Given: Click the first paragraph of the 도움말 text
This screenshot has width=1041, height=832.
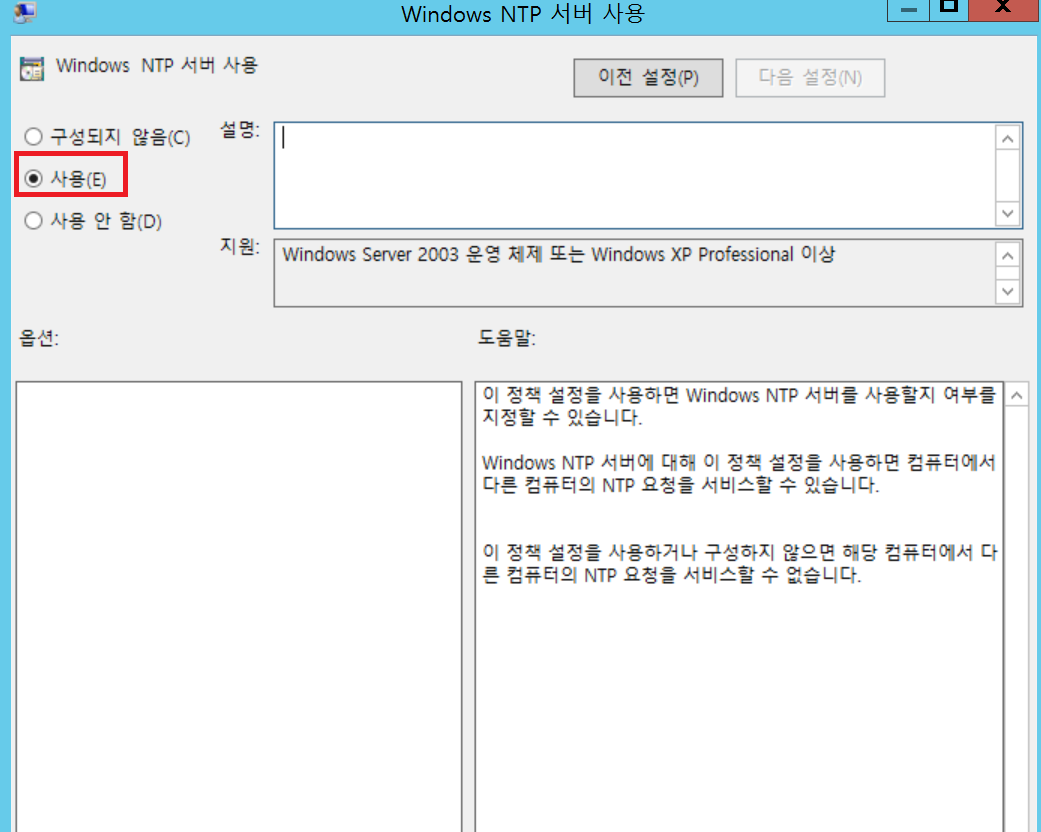Looking at the screenshot, I should tap(739, 406).
